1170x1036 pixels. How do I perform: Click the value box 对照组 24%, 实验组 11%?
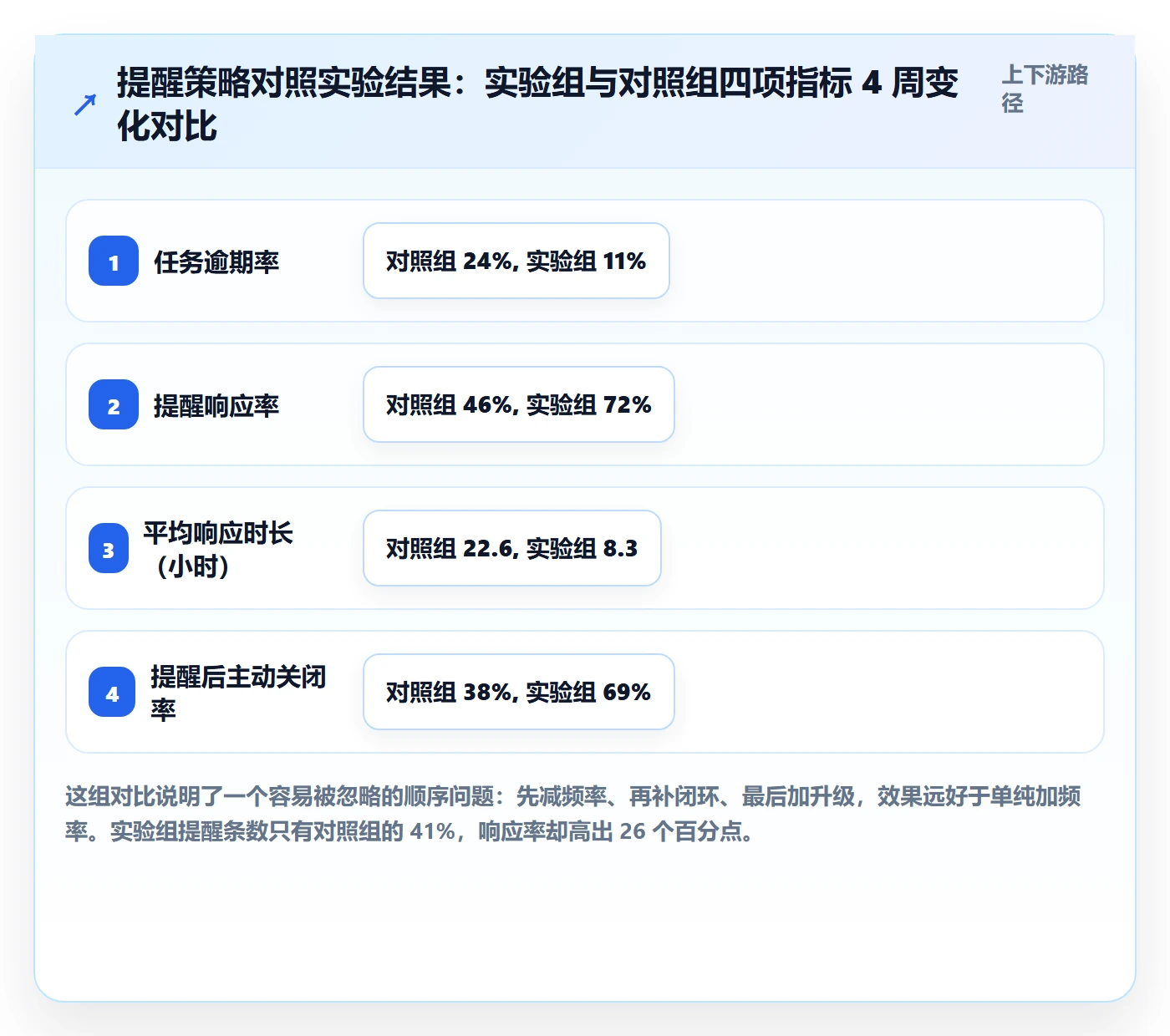516,261
